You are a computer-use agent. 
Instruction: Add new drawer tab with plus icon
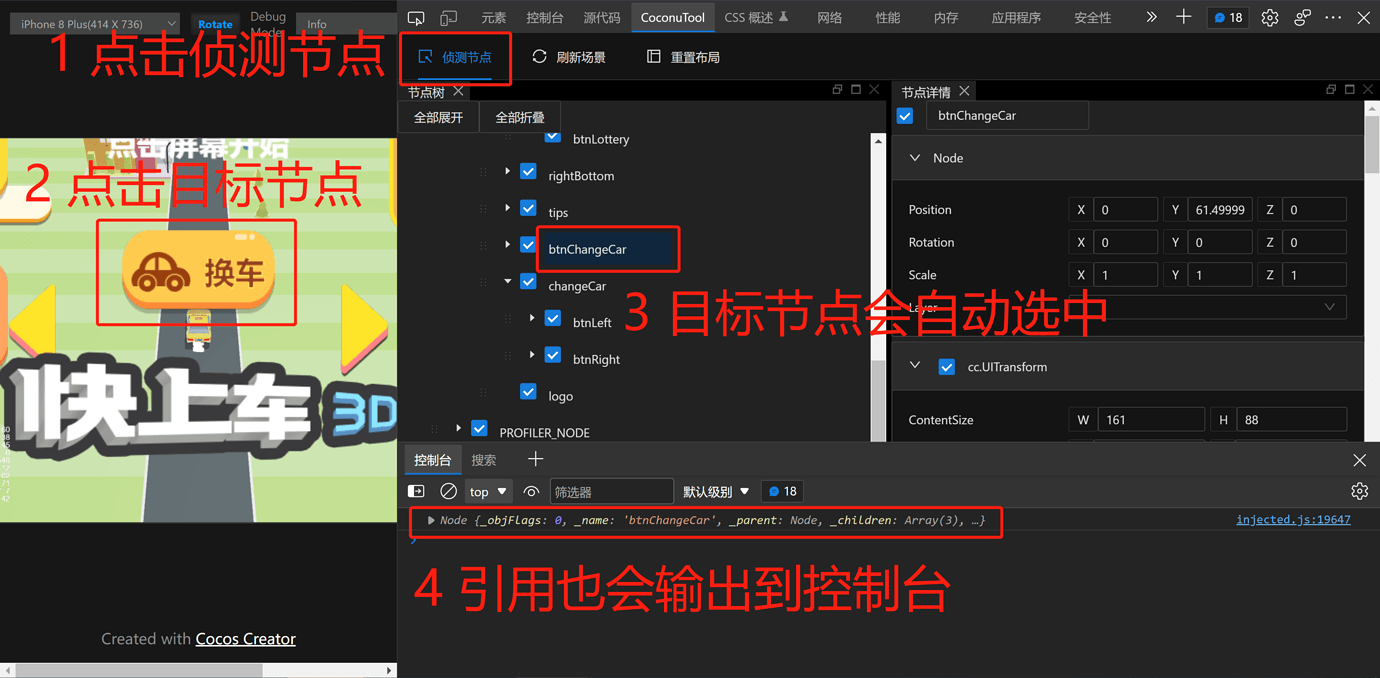click(x=535, y=459)
